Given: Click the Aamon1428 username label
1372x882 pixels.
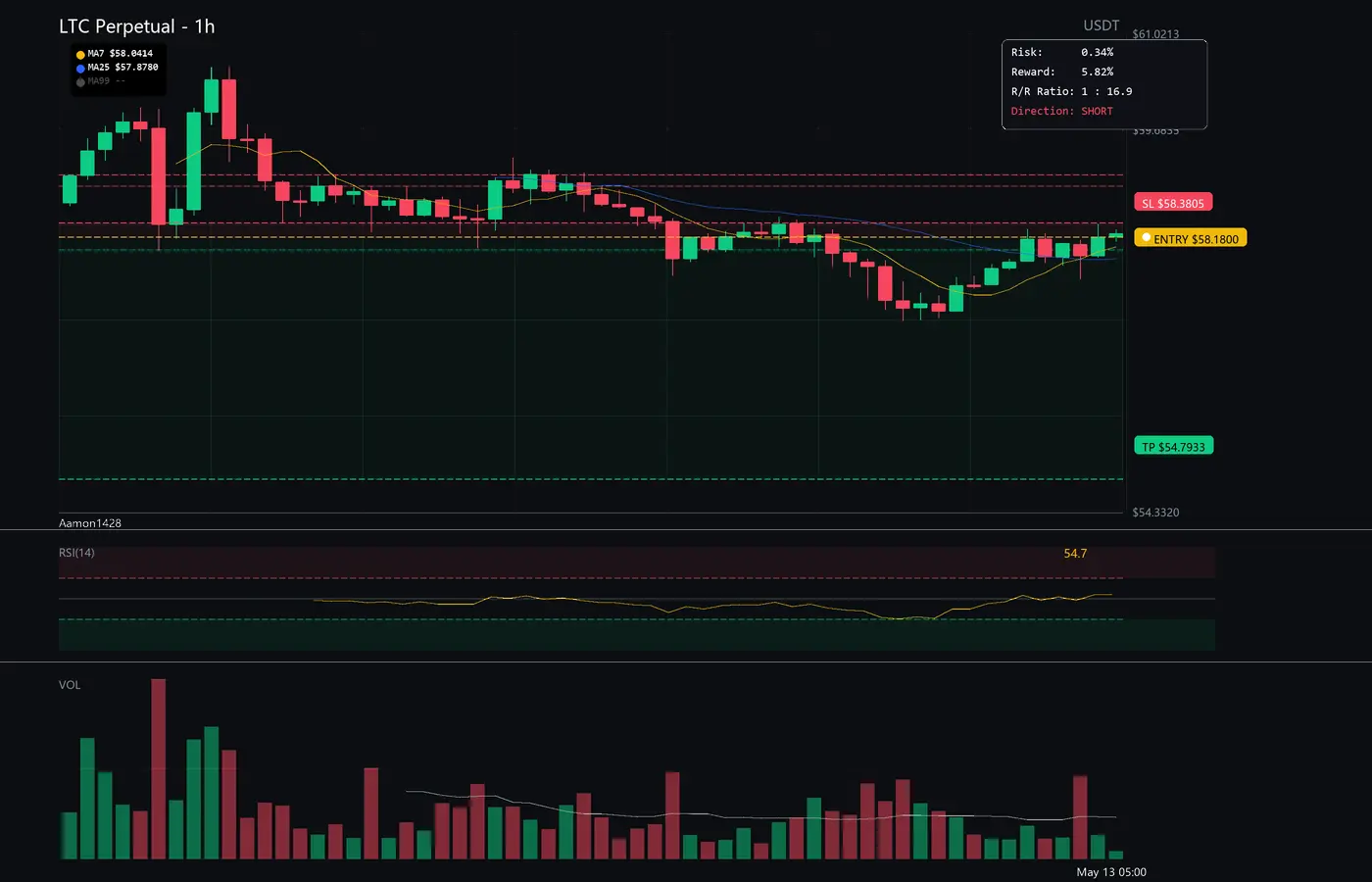Looking at the screenshot, I should pyautogui.click(x=90, y=523).
